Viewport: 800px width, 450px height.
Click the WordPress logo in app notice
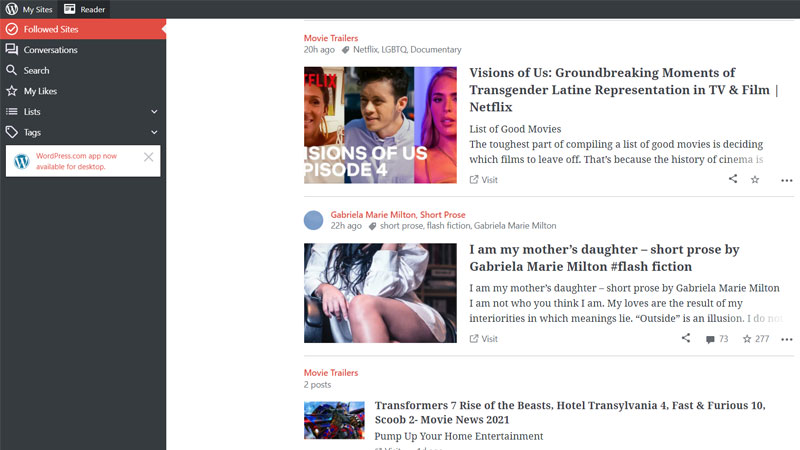(x=21, y=161)
